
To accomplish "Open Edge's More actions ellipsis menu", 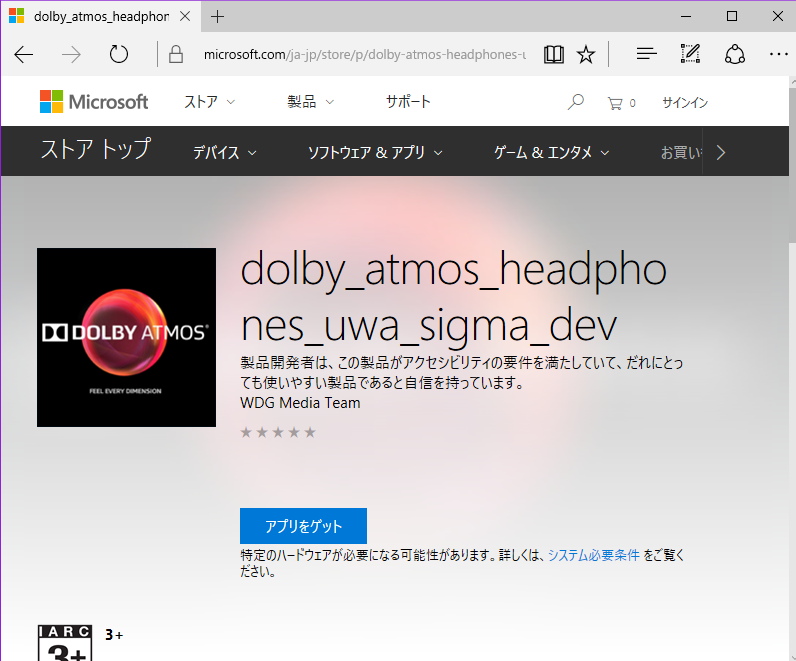I will (x=778, y=54).
